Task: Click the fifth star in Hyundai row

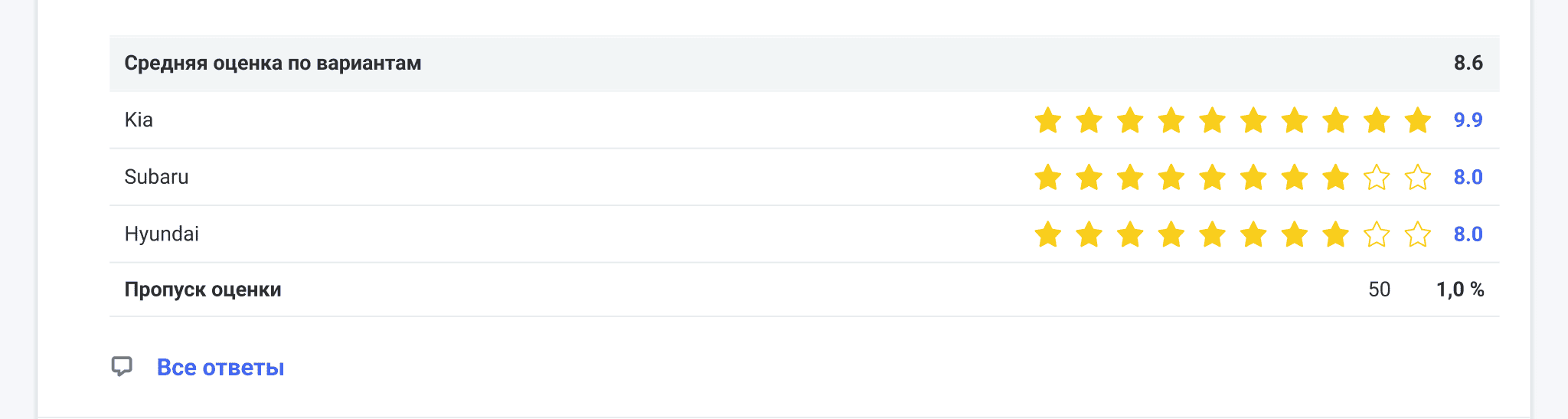Action: 1212,234
